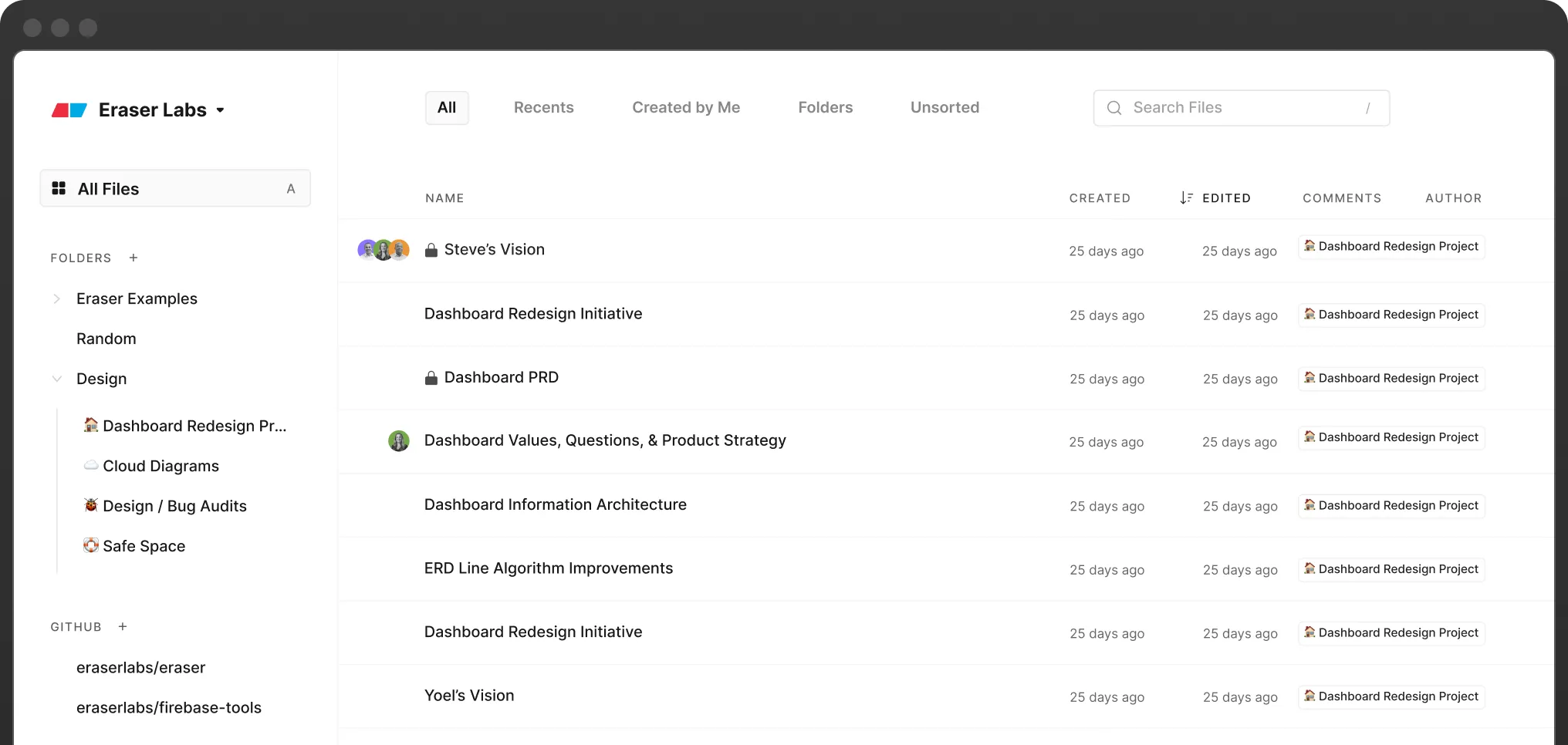
Task: Click the plus button next to GITHUB
Action: 123,626
